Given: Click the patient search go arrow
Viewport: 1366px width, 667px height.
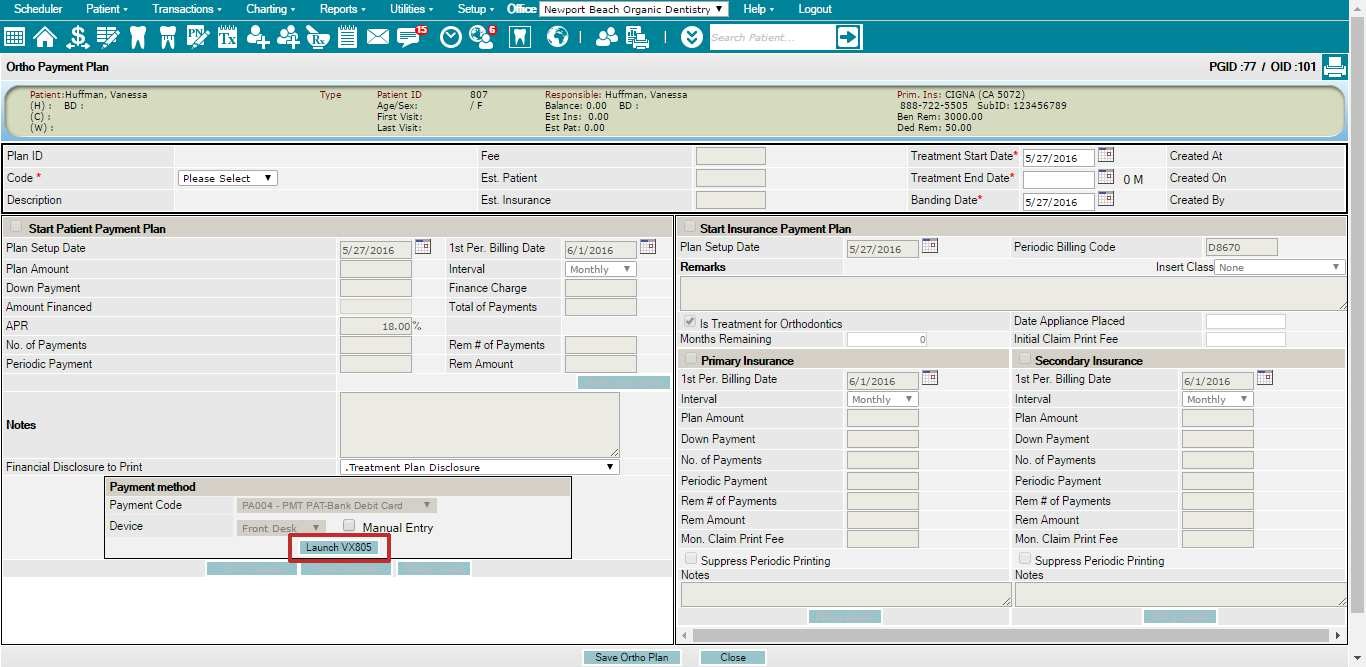Looking at the screenshot, I should click(848, 38).
